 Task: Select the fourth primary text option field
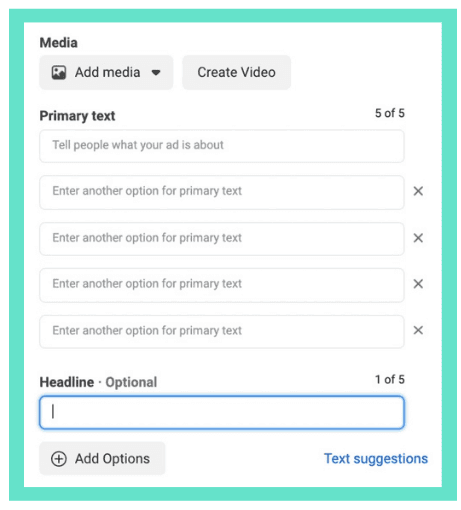coord(222,285)
